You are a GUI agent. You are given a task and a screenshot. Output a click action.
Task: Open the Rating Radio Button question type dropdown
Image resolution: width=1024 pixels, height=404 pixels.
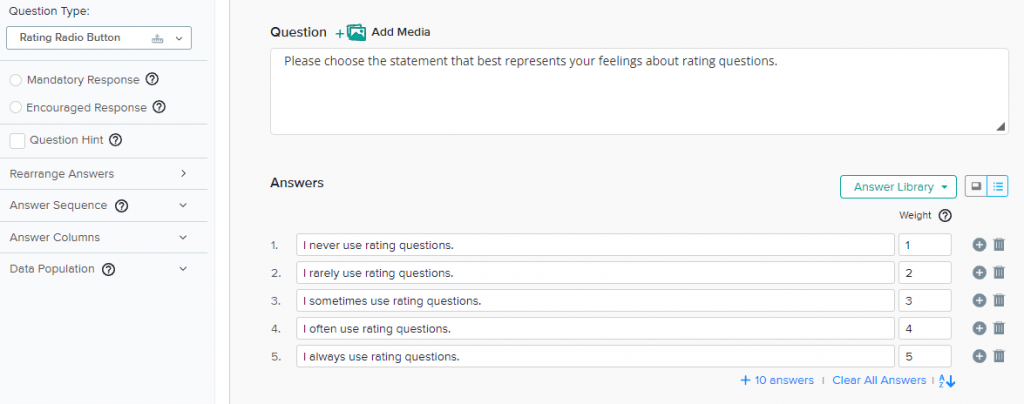coord(99,38)
